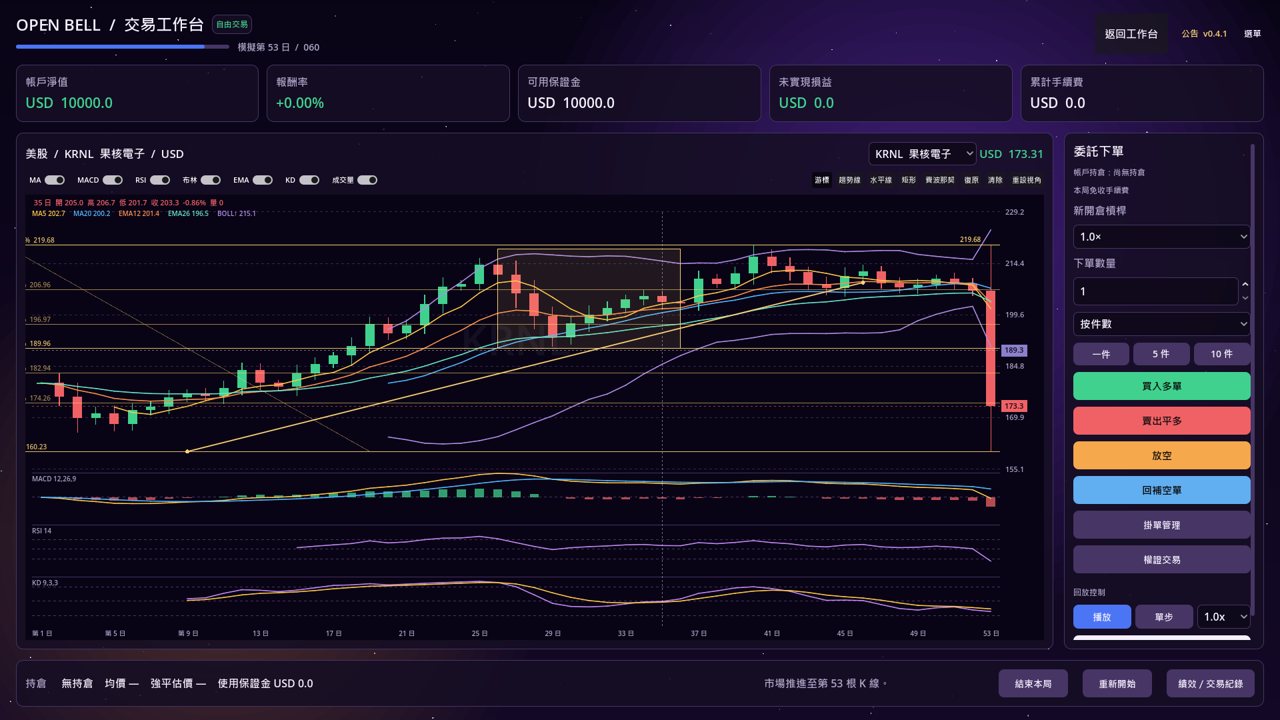Click 結束本局 to end the round
Image resolution: width=1280 pixels, height=720 pixels.
[x=1033, y=684]
